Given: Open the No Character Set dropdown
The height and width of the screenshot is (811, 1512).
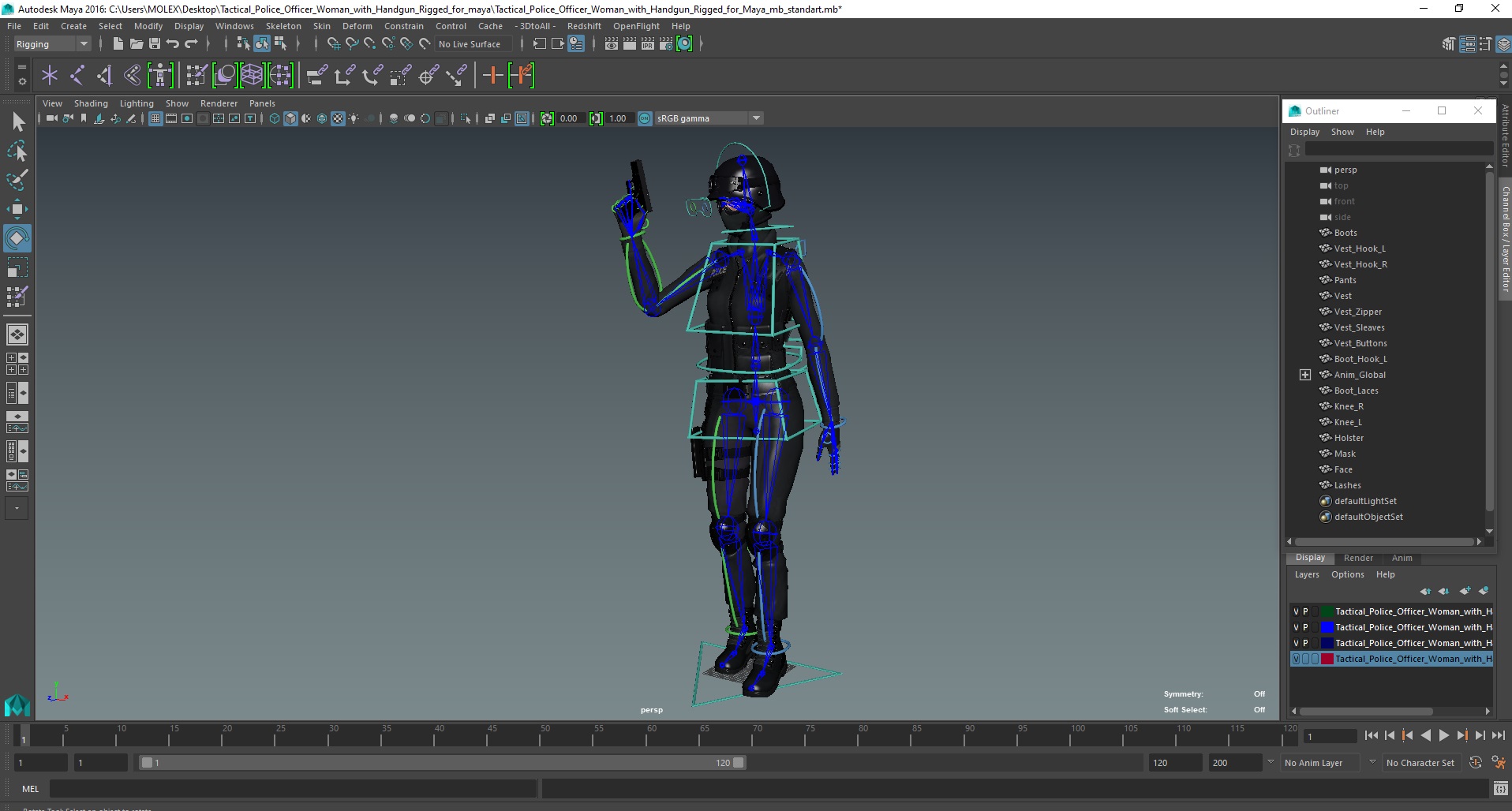Looking at the screenshot, I should (1424, 763).
